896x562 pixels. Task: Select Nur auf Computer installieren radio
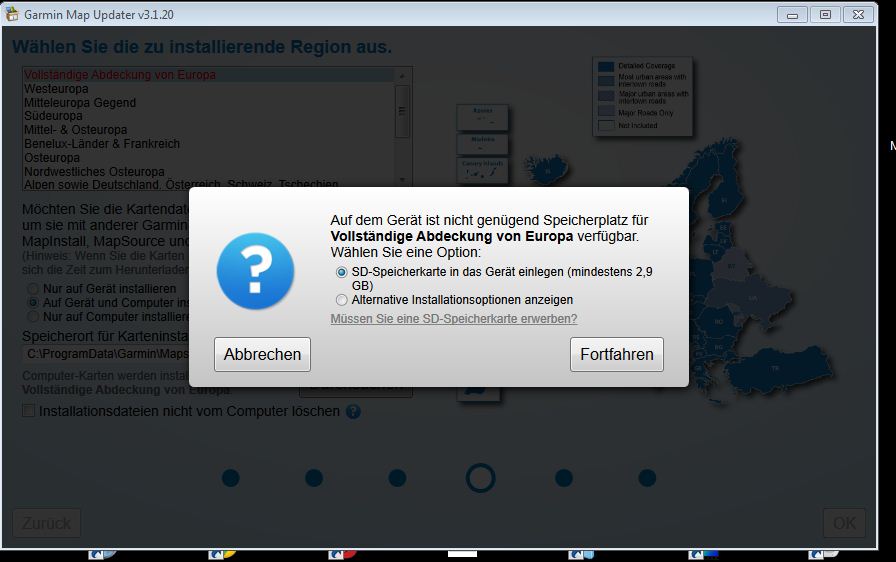click(x=33, y=316)
